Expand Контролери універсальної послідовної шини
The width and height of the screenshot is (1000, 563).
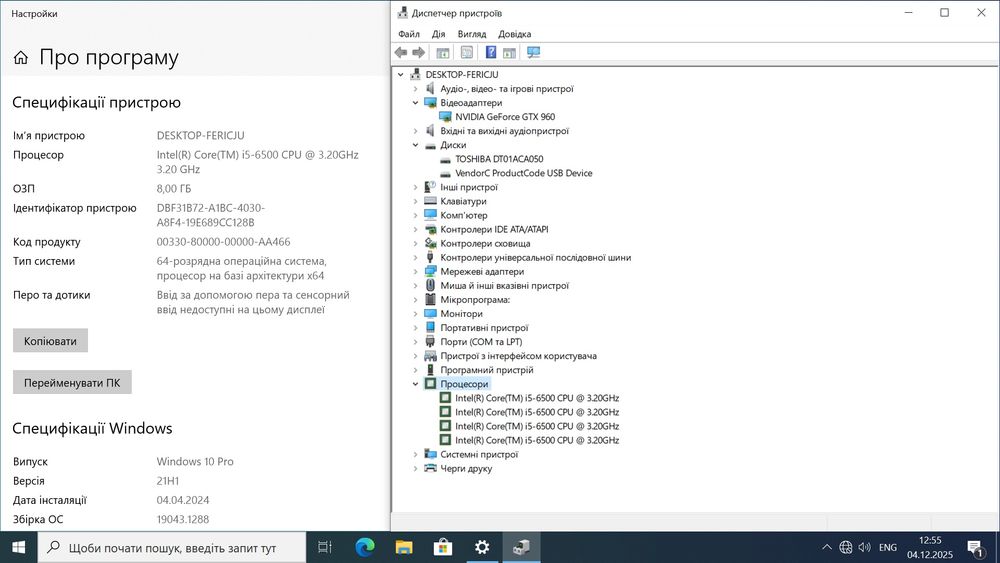(x=415, y=257)
